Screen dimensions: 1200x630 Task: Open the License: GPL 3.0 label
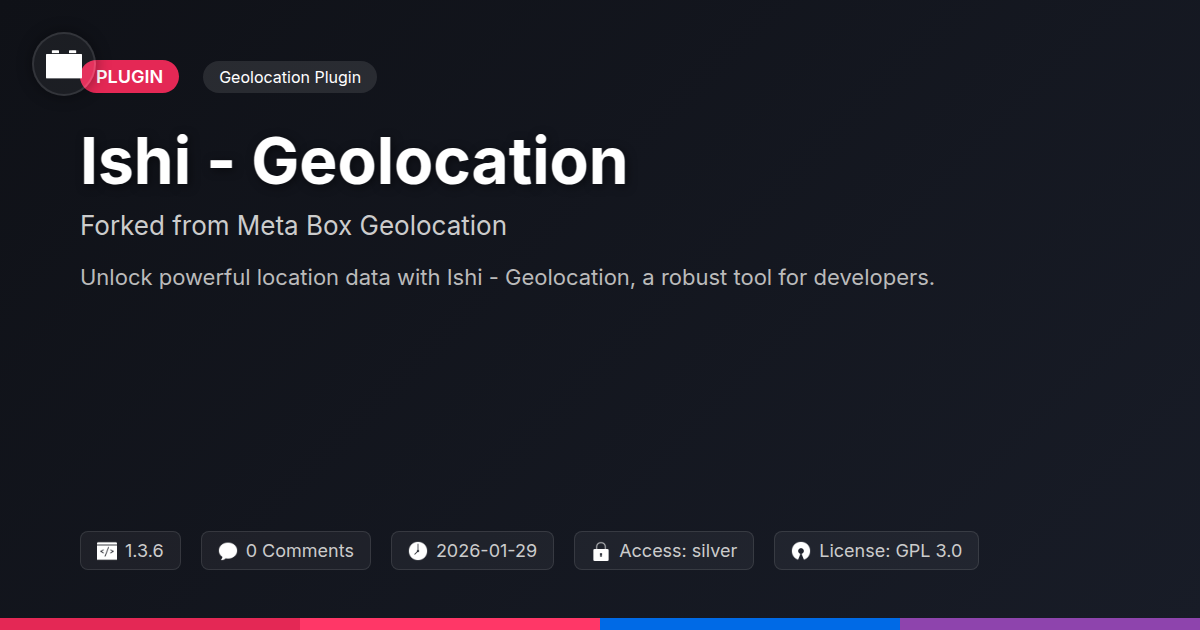pyautogui.click(x=890, y=551)
